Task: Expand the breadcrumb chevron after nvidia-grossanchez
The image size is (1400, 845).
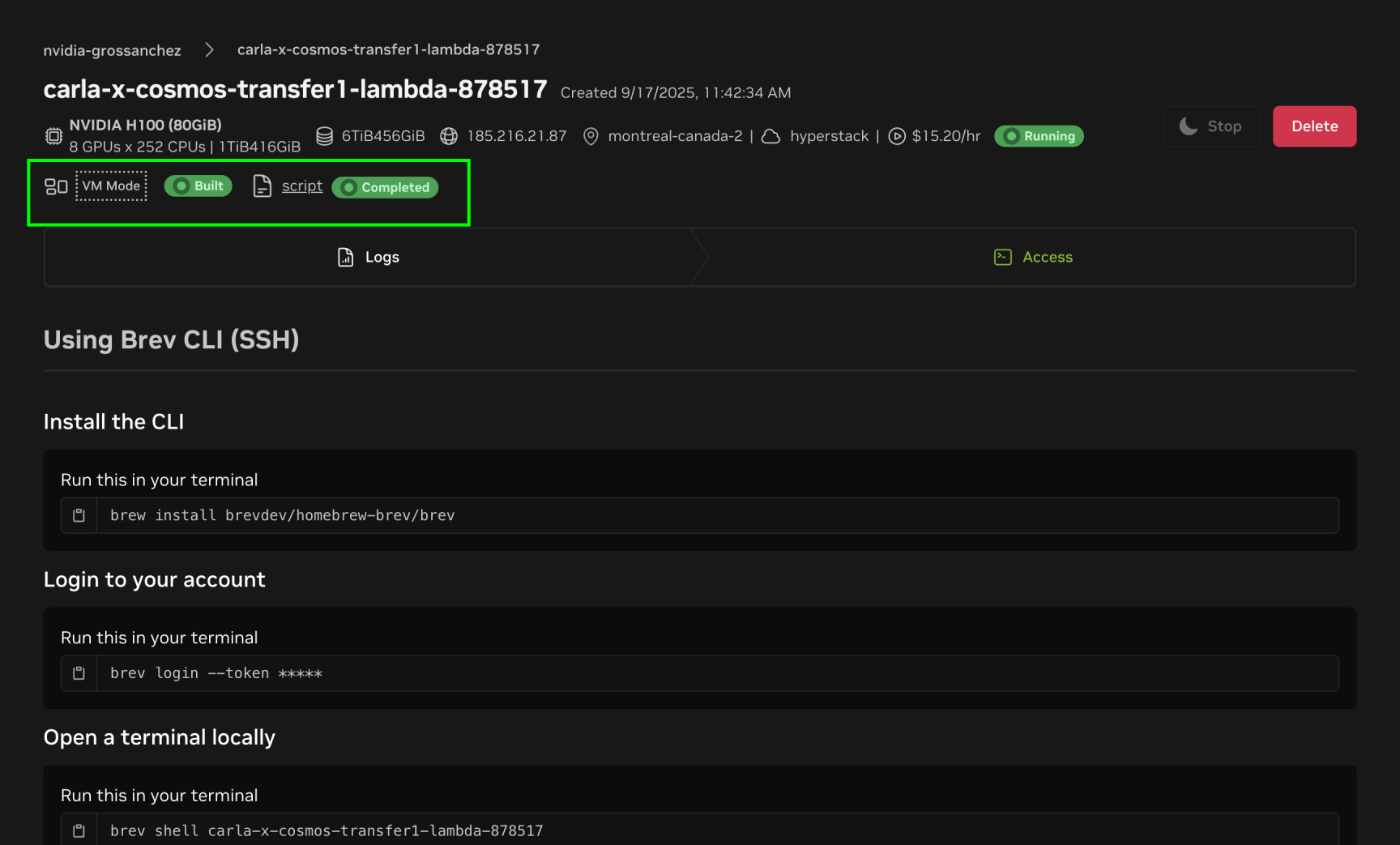Action: (x=209, y=49)
